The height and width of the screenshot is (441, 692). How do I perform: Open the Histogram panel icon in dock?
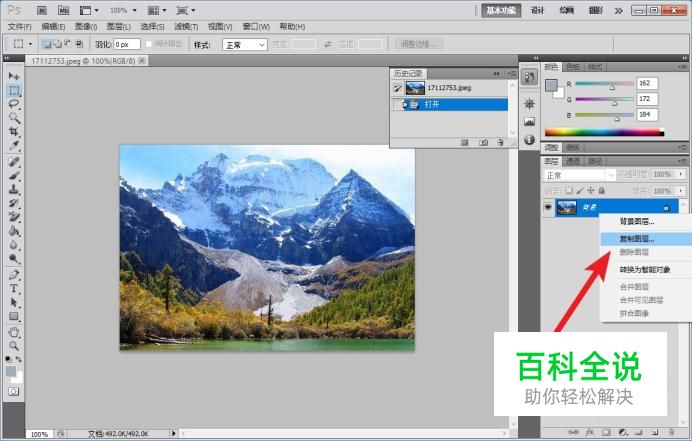pos(529,121)
